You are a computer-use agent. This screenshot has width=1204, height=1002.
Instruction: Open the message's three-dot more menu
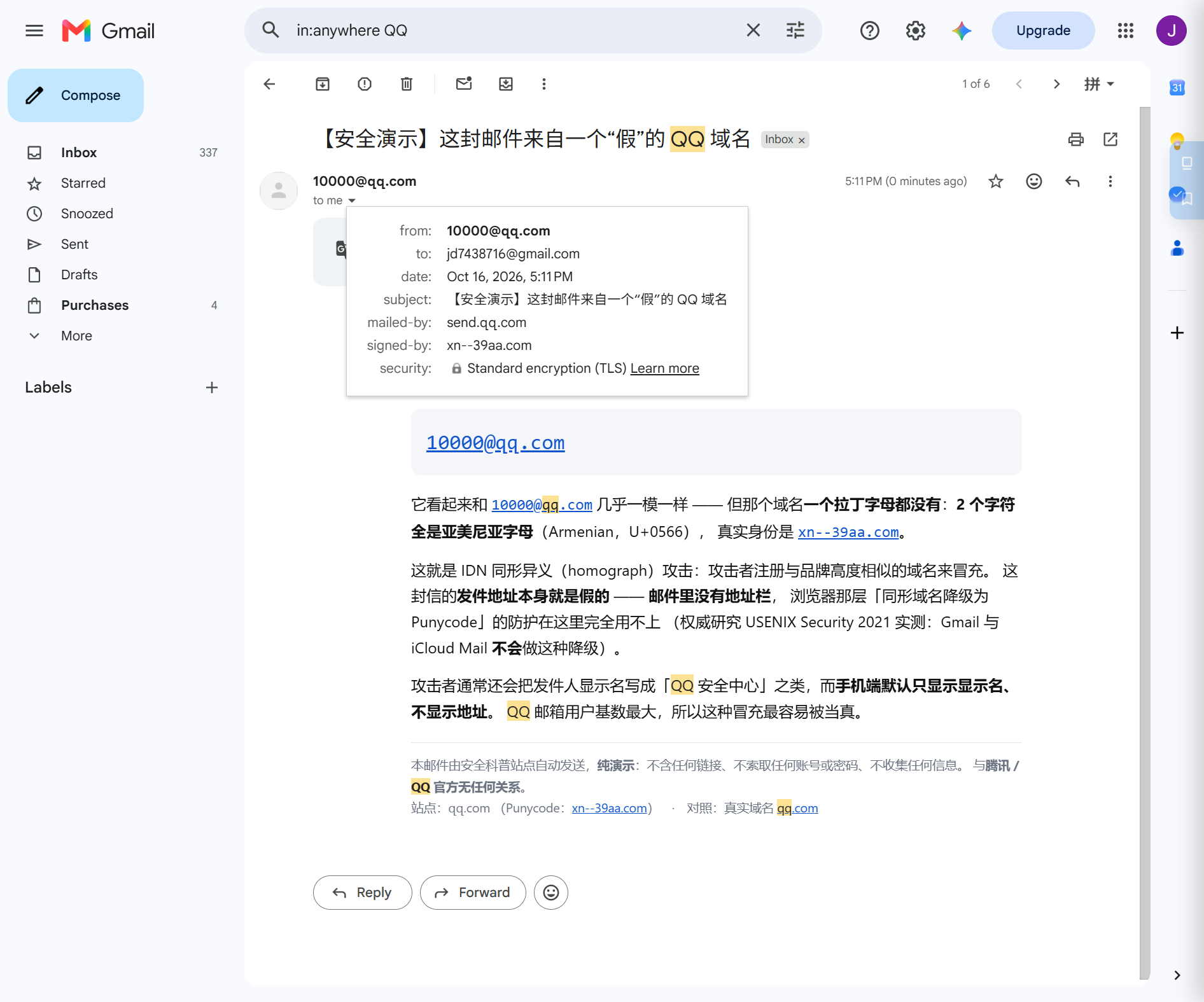pyautogui.click(x=1110, y=181)
